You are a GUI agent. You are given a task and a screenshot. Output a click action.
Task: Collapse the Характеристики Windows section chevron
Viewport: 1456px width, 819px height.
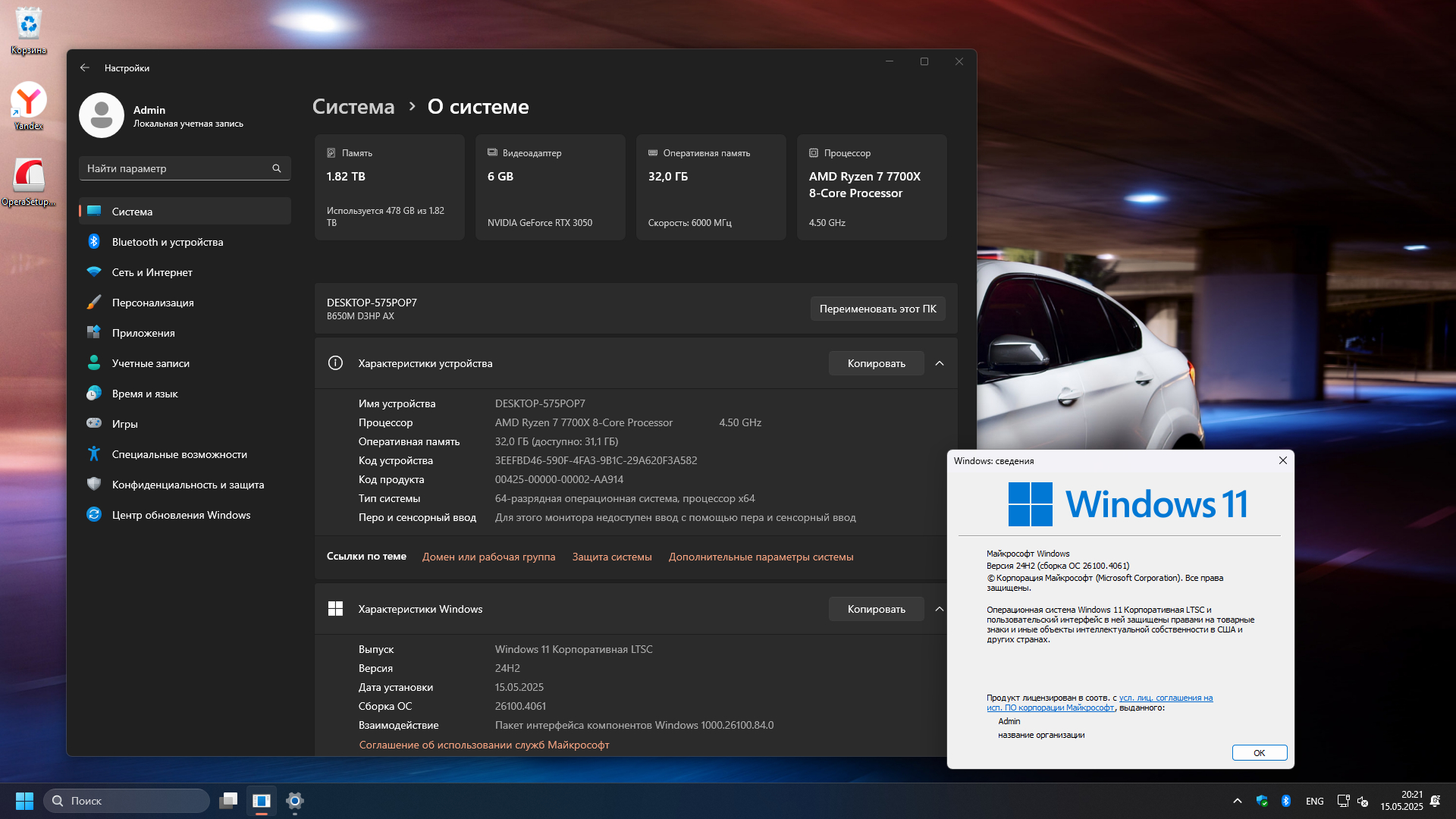coord(940,609)
